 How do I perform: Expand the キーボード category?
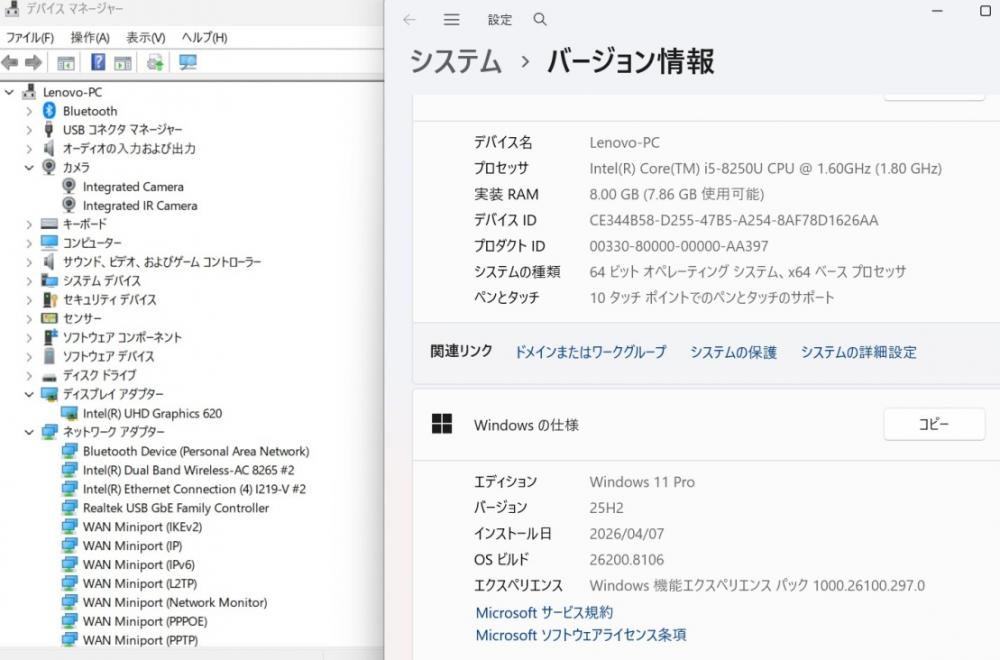(29, 224)
